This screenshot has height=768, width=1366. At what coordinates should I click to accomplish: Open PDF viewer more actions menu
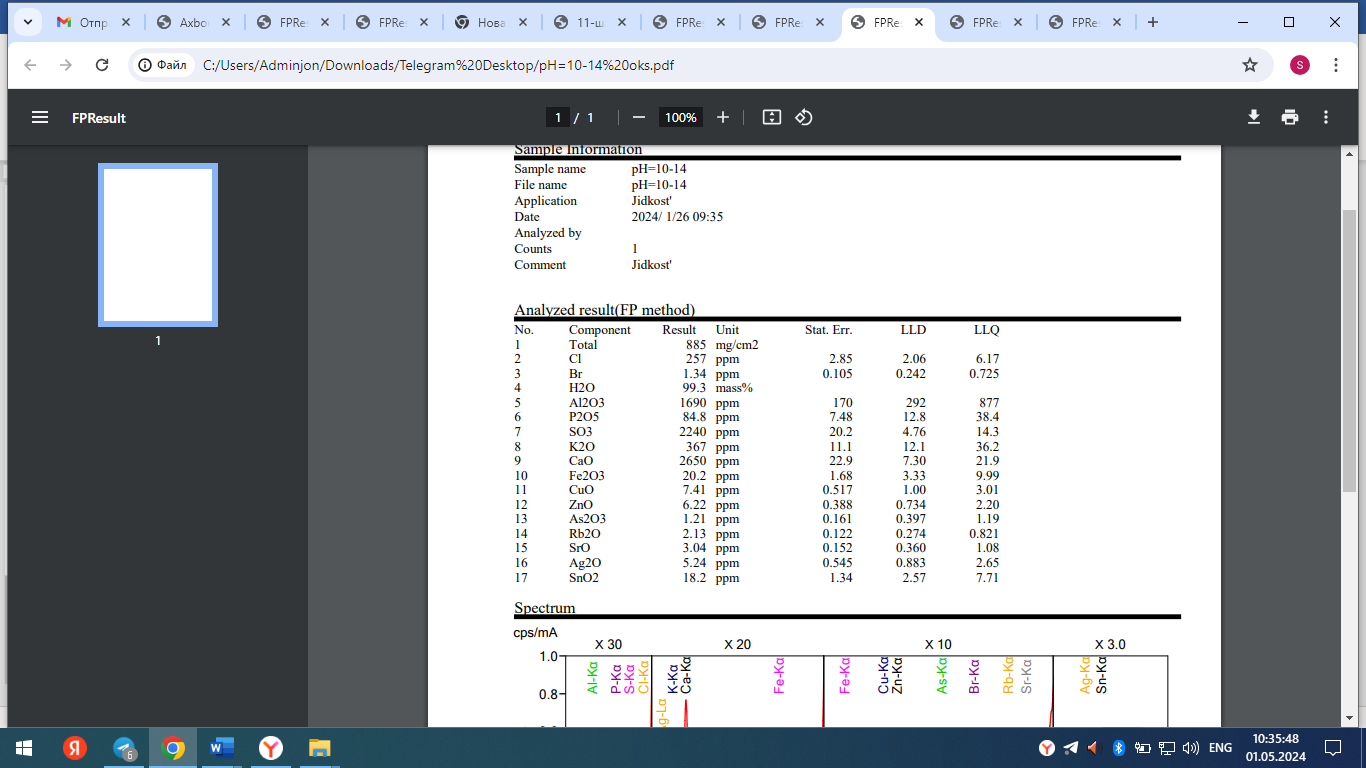(1326, 117)
